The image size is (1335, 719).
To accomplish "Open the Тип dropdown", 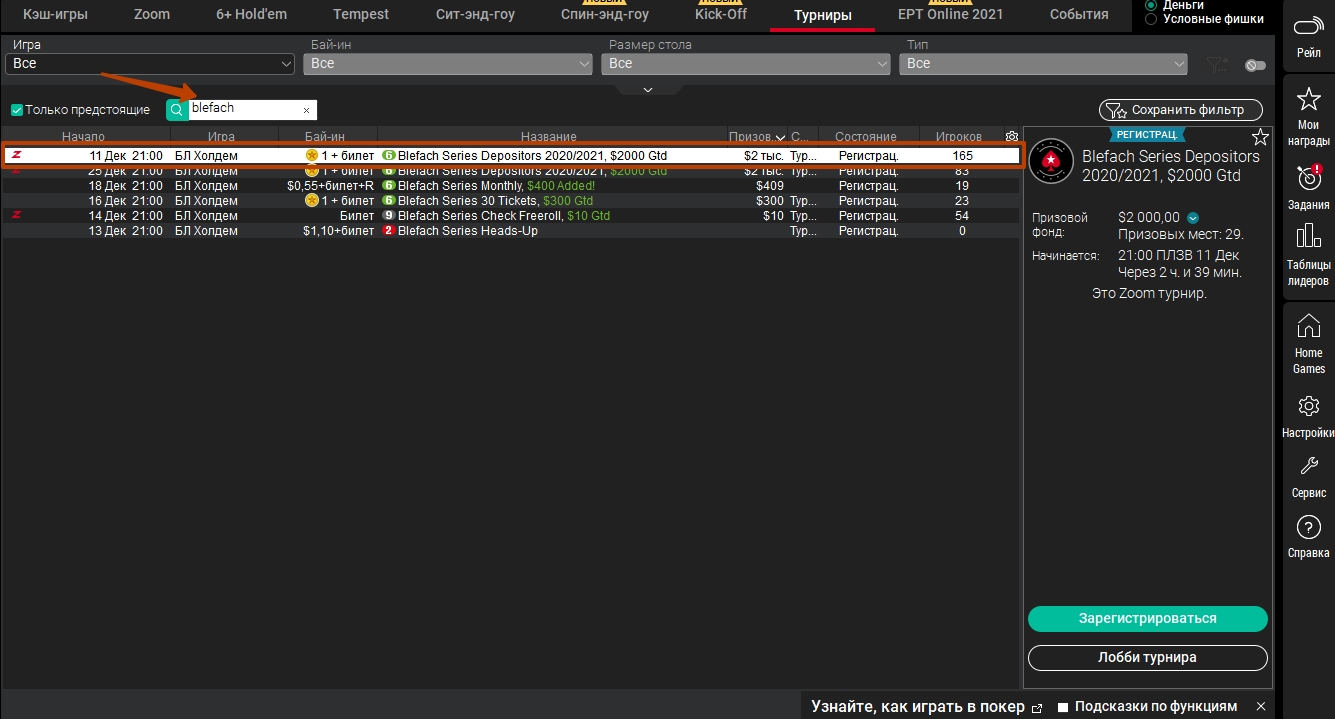I will [x=1043, y=63].
